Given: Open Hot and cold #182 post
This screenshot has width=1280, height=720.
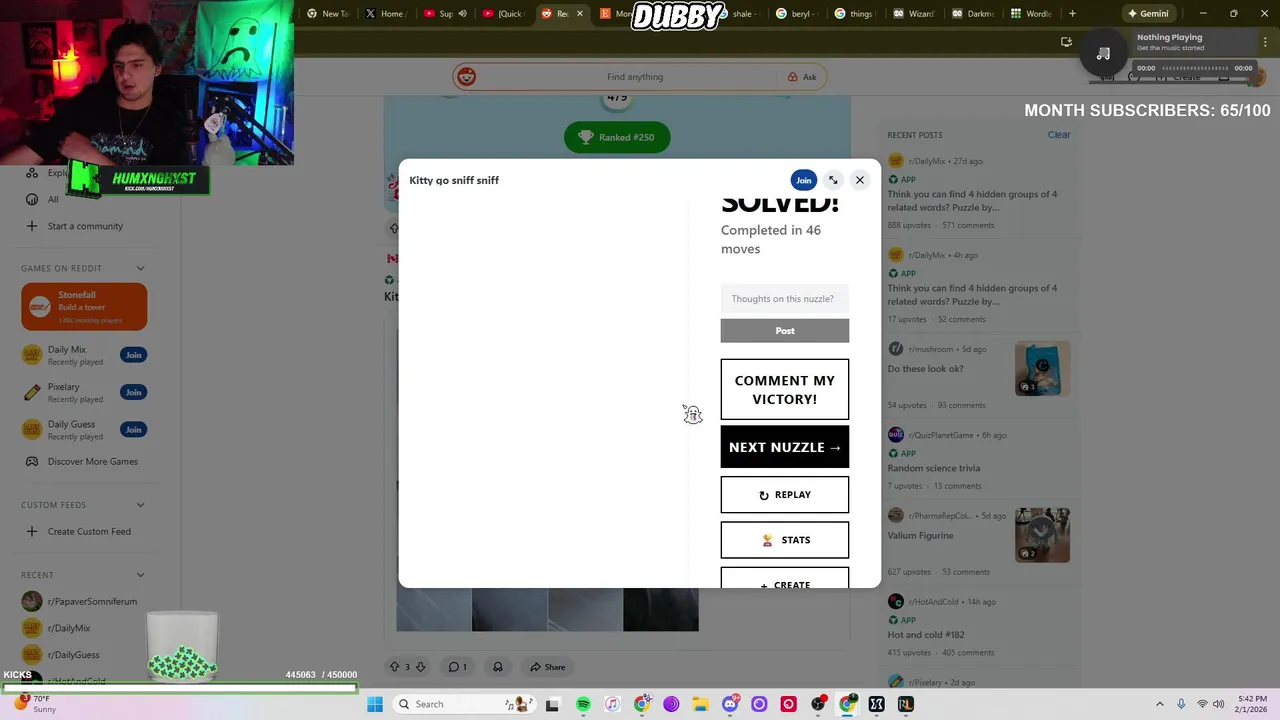Looking at the screenshot, I should [926, 634].
